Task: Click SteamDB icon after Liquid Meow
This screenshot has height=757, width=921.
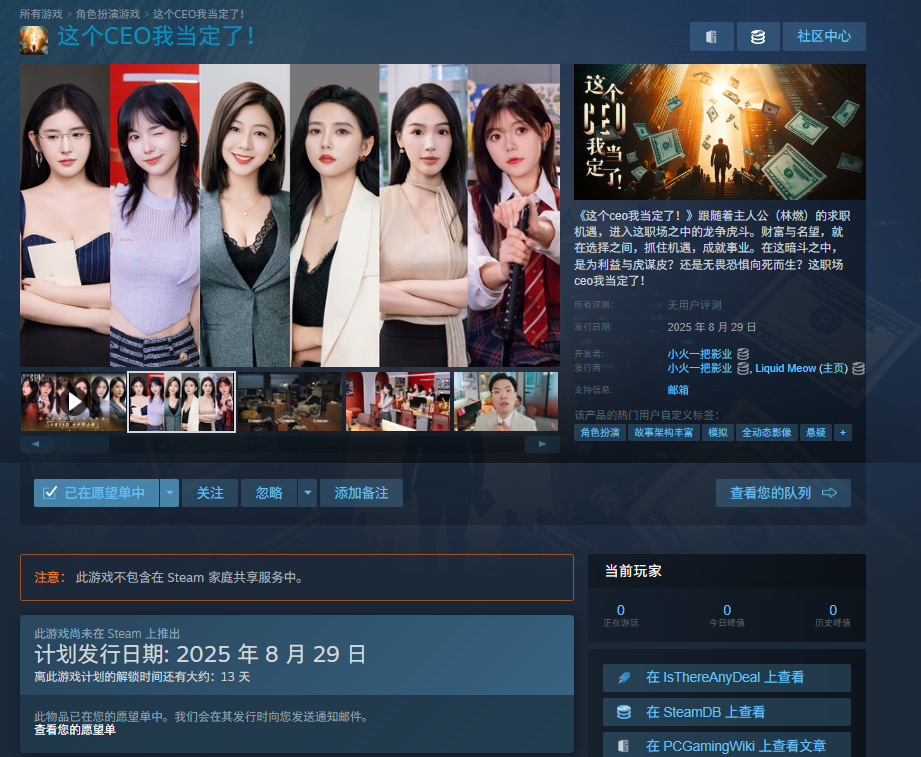Action: [x=858, y=368]
